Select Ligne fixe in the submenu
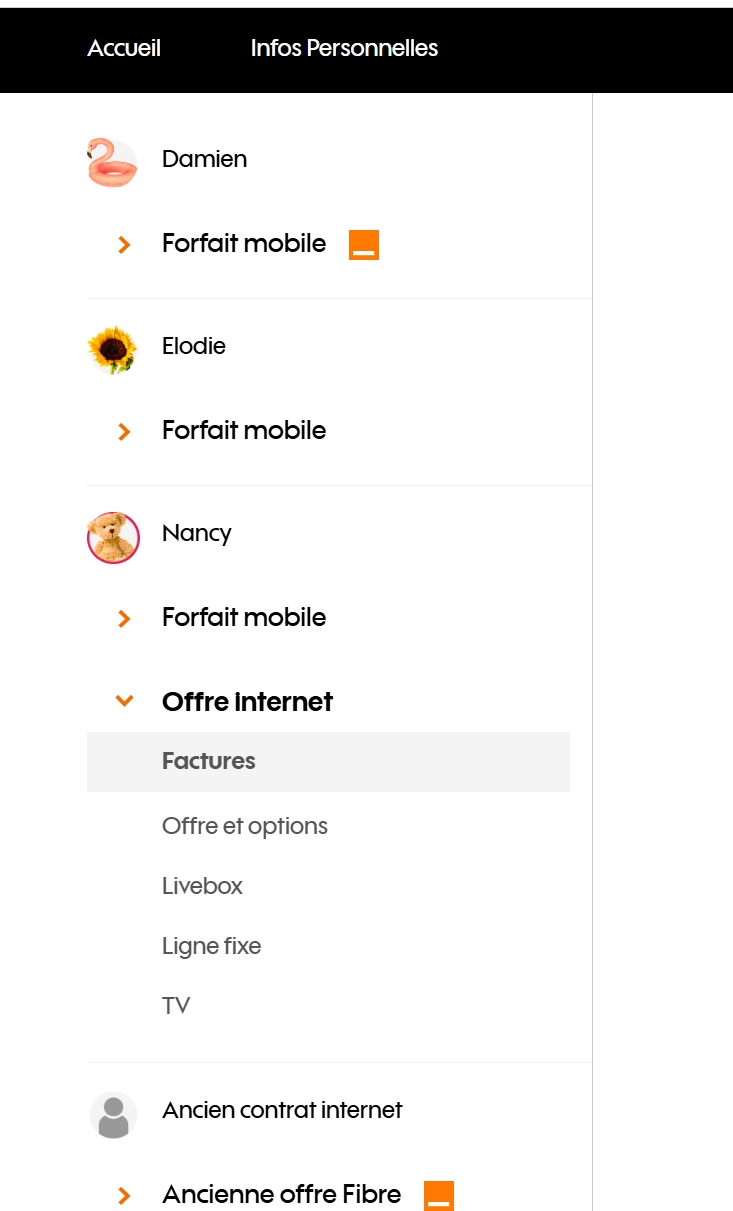Image resolution: width=733 pixels, height=1211 pixels. (211, 946)
